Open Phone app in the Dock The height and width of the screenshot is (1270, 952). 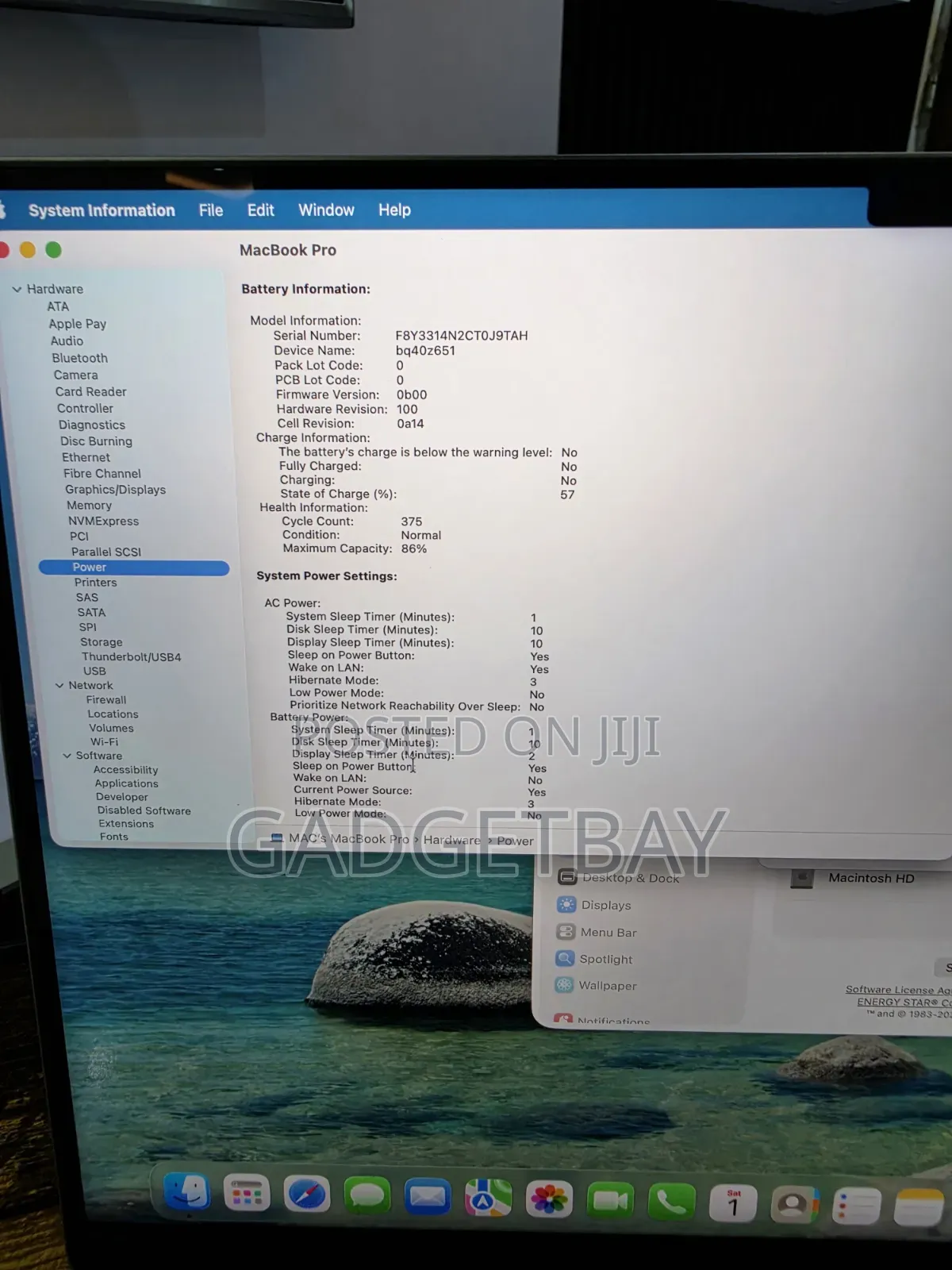pyautogui.click(x=671, y=1202)
